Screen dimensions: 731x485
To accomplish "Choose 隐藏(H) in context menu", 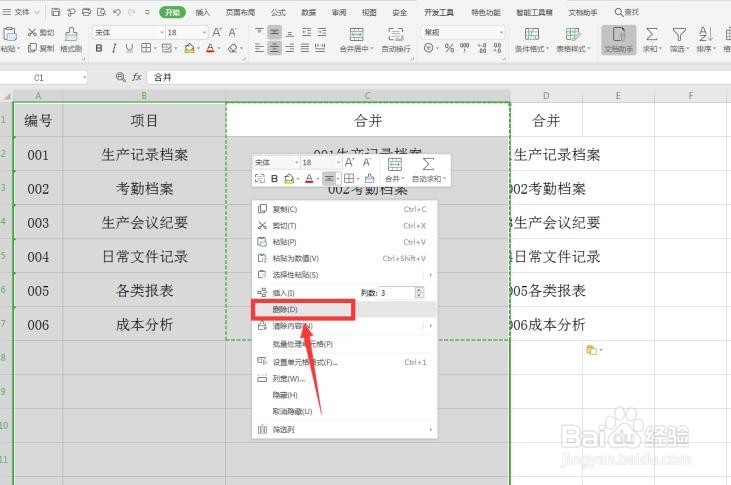I will click(x=344, y=395).
